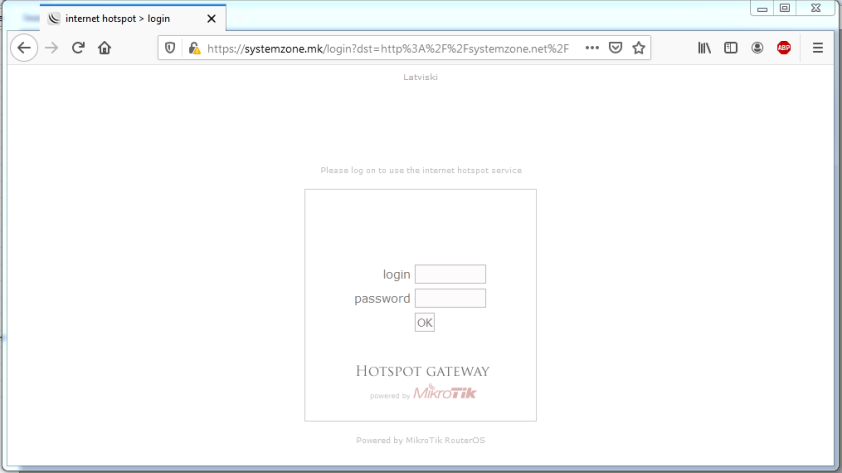Bookmark this page with star

click(x=638, y=48)
